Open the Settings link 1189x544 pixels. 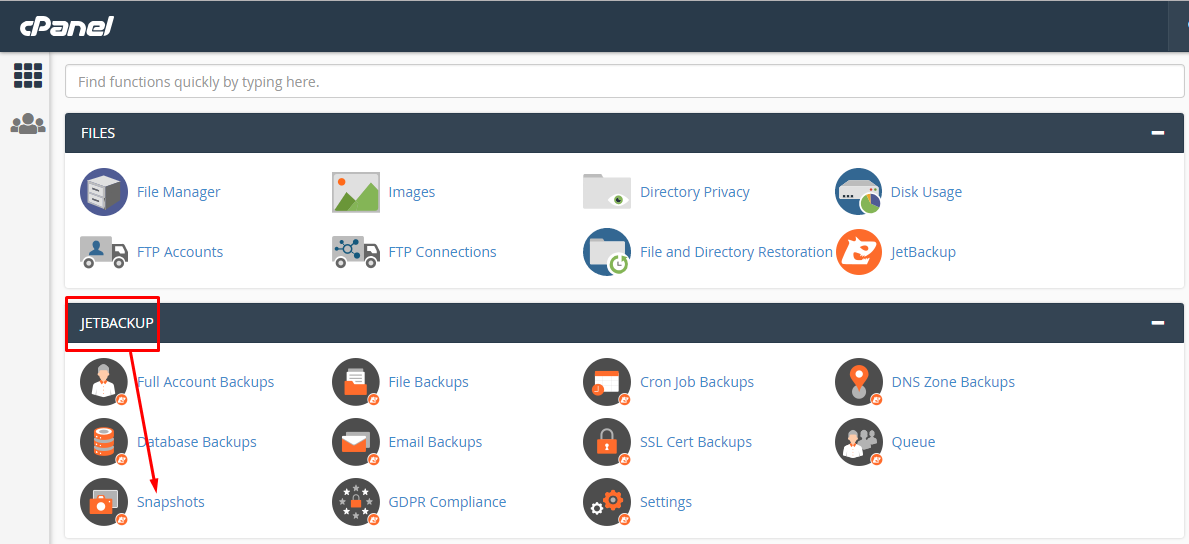point(666,502)
